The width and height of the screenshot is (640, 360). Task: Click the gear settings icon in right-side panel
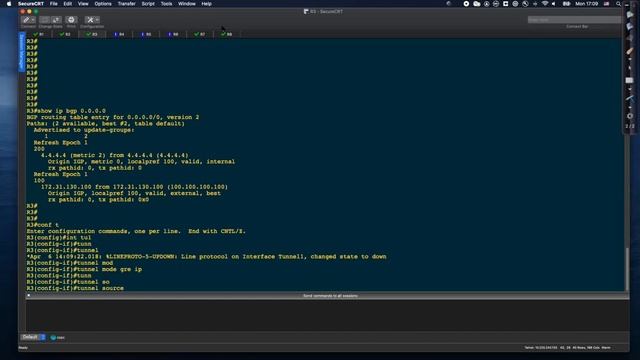[630, 116]
